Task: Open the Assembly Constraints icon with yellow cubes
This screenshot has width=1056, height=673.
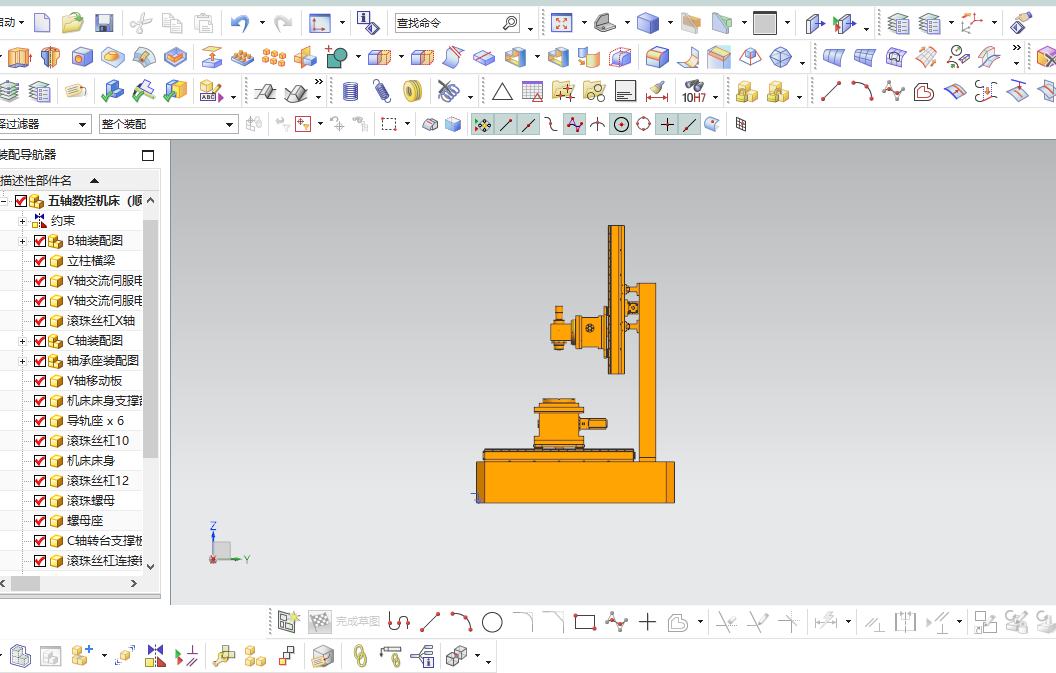Action: pos(255,655)
